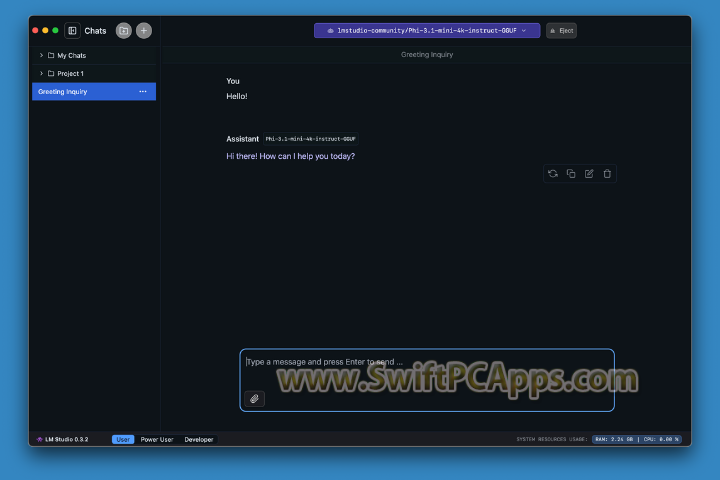Image resolution: width=720 pixels, height=480 pixels.
Task: Toggle the sidebar panel icon
Action: pos(72,31)
